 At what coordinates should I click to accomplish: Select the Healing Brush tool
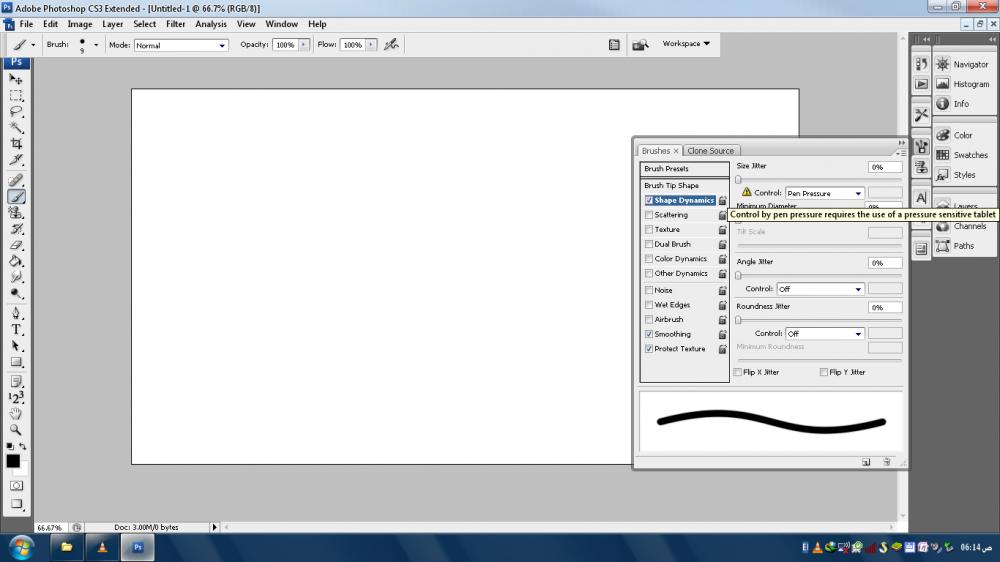point(16,181)
